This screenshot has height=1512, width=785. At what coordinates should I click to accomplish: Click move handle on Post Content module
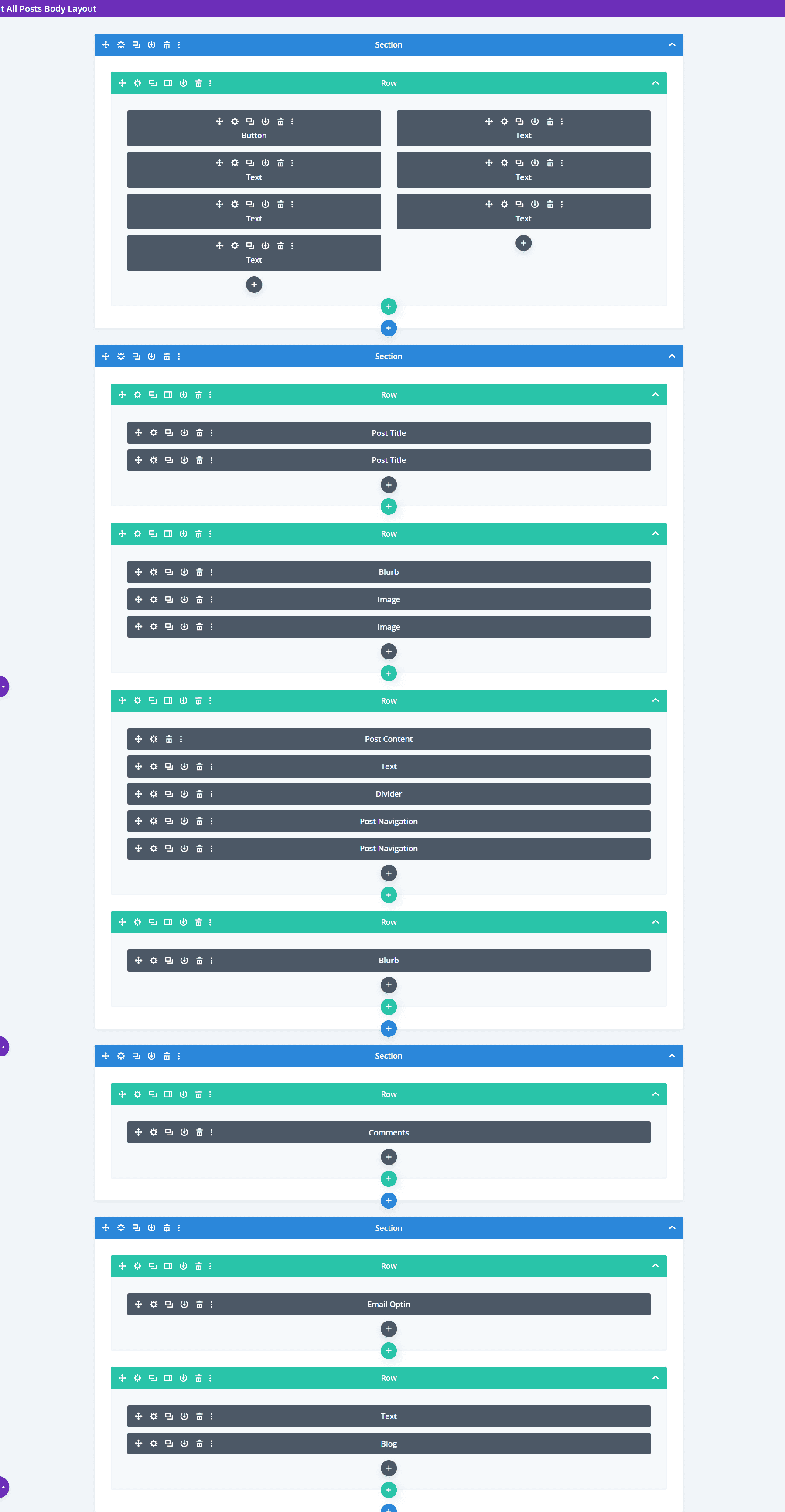pyautogui.click(x=139, y=739)
